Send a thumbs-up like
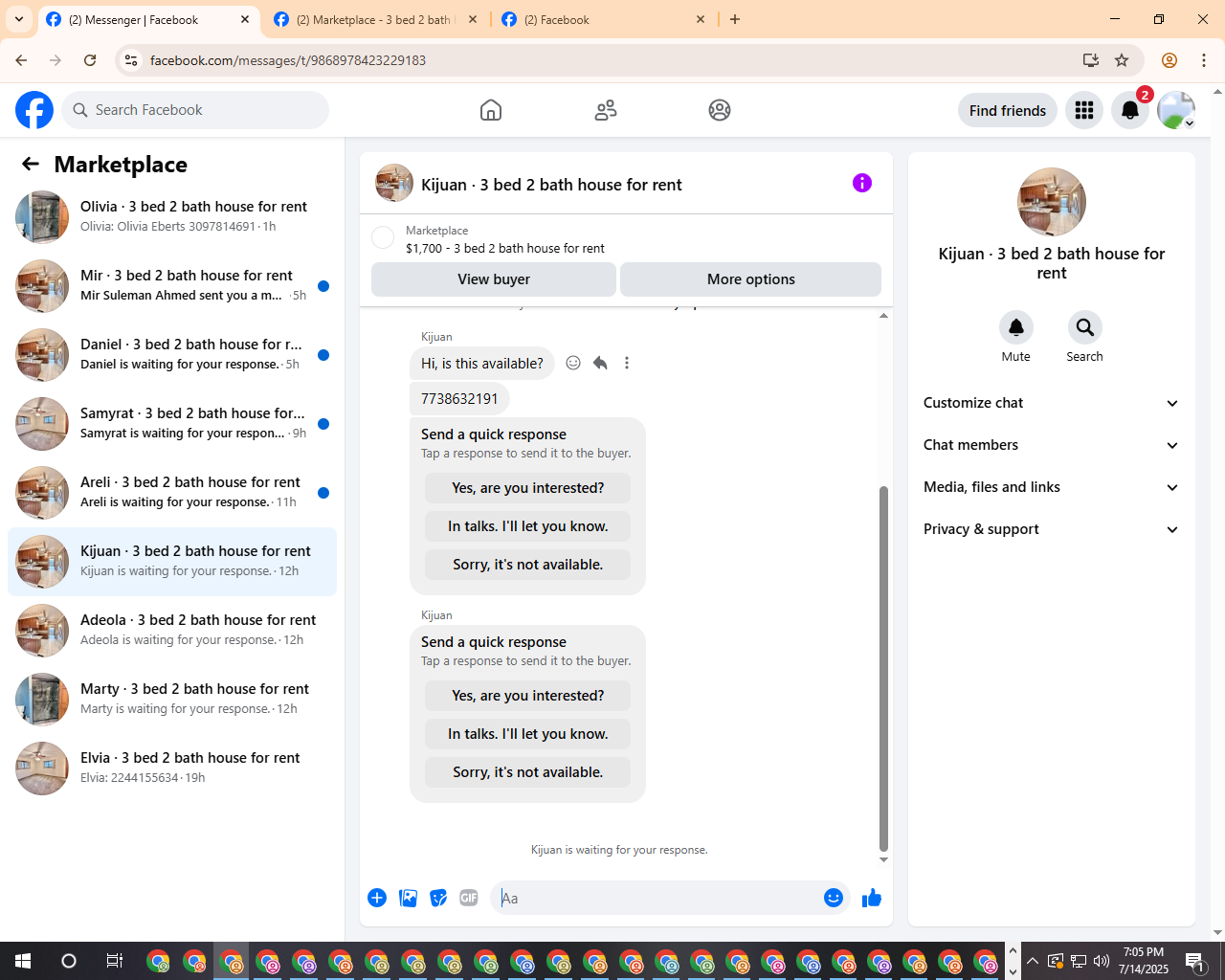 pos(872,898)
